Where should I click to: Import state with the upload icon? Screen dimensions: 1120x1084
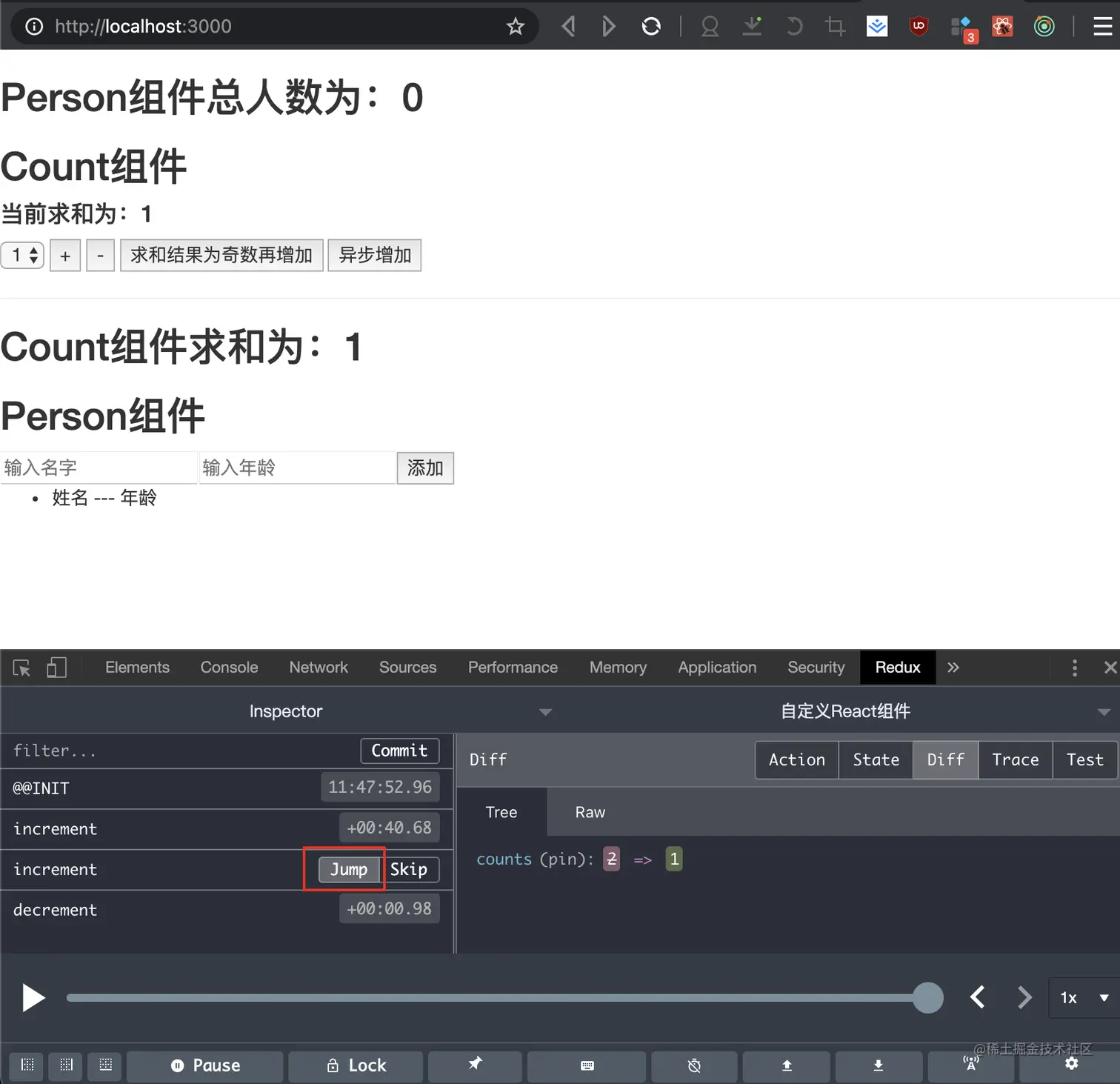(x=787, y=1065)
